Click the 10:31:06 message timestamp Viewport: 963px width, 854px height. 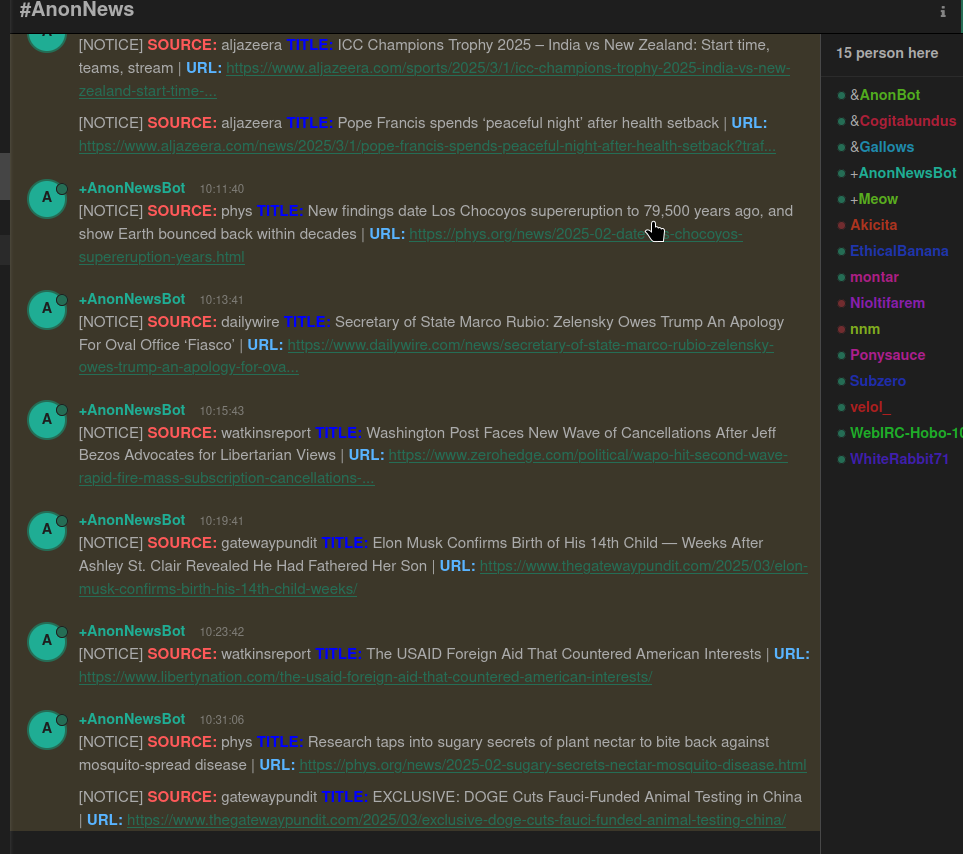click(x=222, y=720)
